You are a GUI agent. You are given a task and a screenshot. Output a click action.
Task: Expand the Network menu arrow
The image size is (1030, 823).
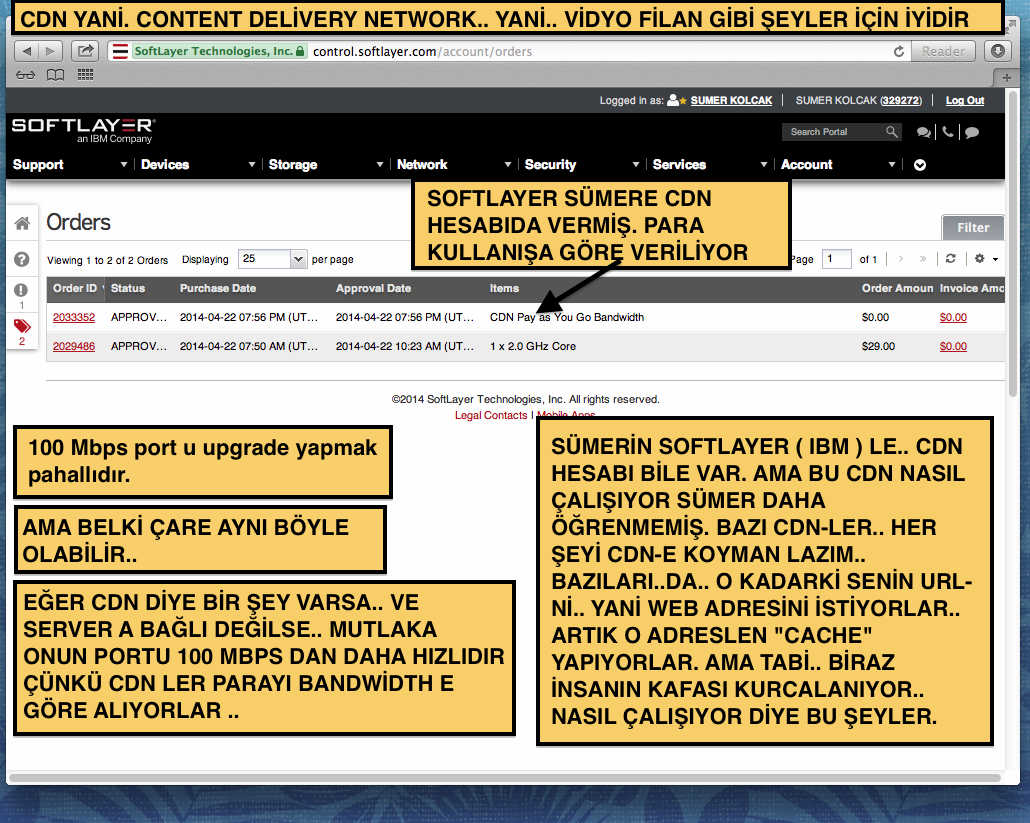[508, 164]
